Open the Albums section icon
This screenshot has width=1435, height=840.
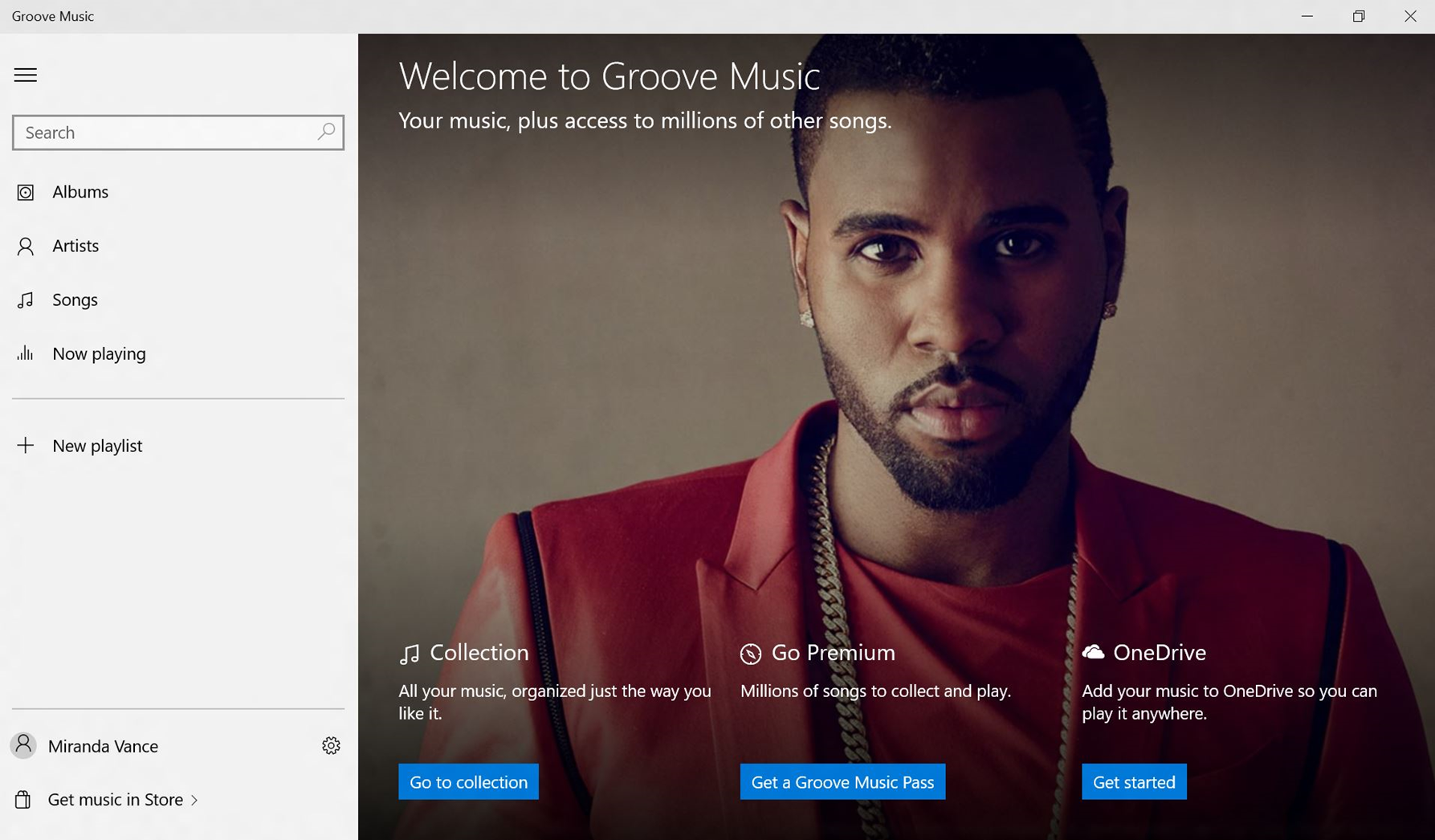[x=25, y=192]
